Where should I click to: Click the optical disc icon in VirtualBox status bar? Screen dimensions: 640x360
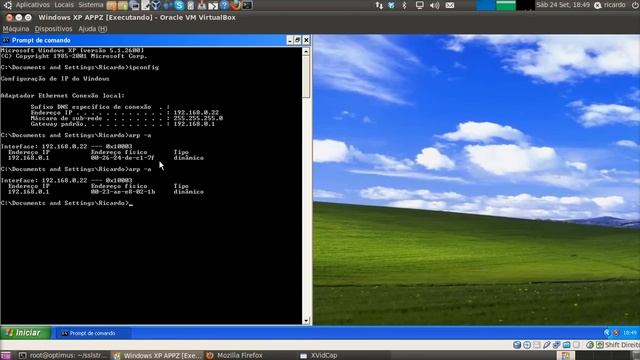tap(527, 345)
